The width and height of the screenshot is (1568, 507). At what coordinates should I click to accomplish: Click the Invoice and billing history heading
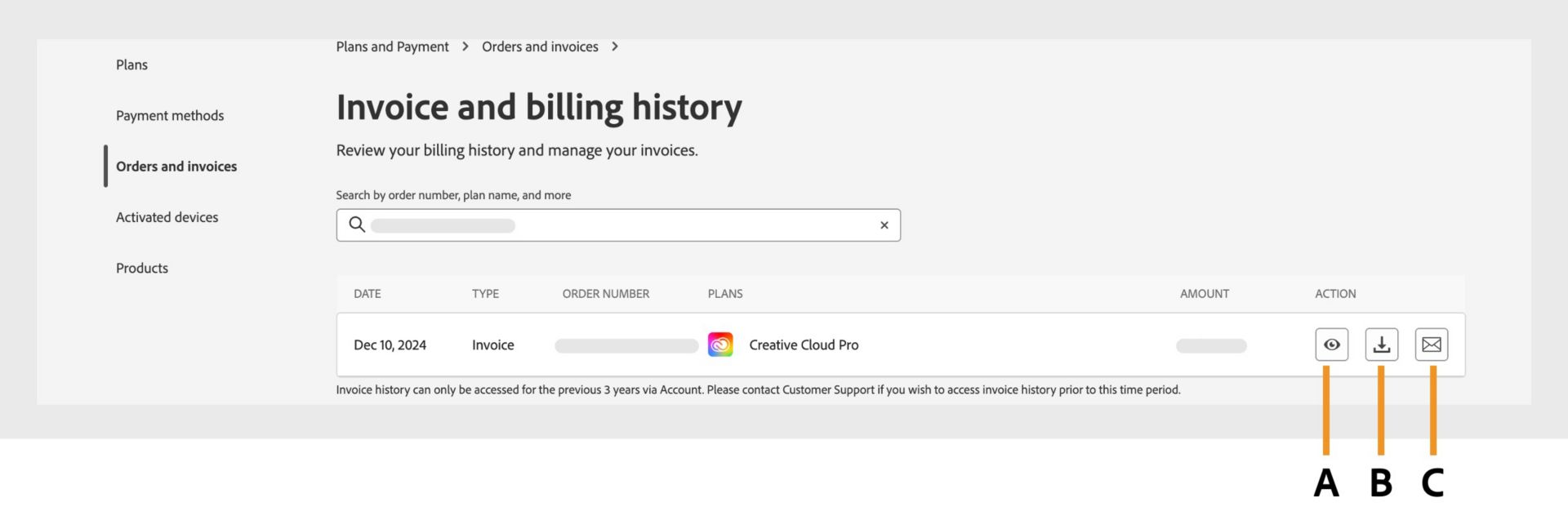(539, 107)
